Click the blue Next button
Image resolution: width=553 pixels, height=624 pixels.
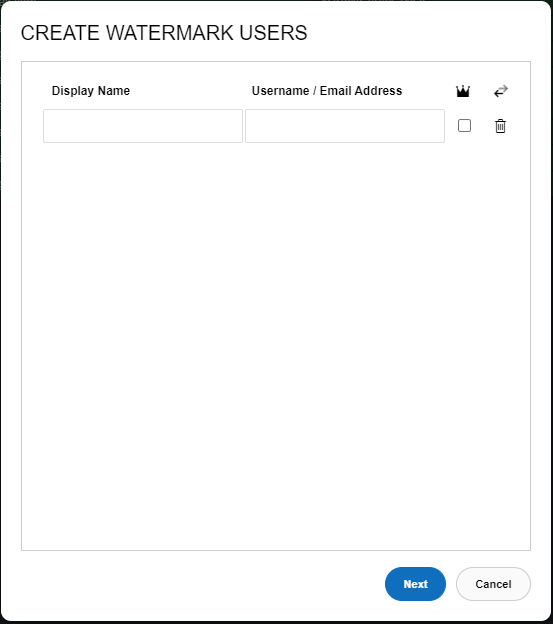pyautogui.click(x=415, y=584)
